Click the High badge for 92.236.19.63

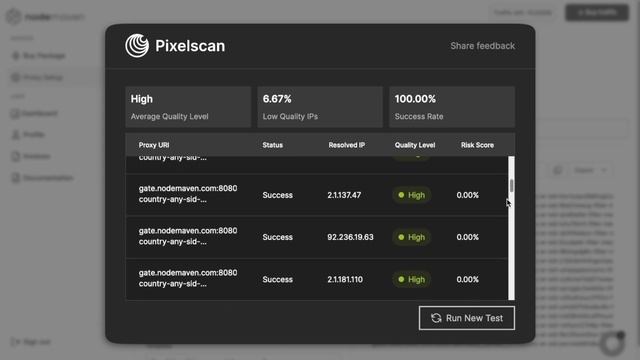click(411, 237)
